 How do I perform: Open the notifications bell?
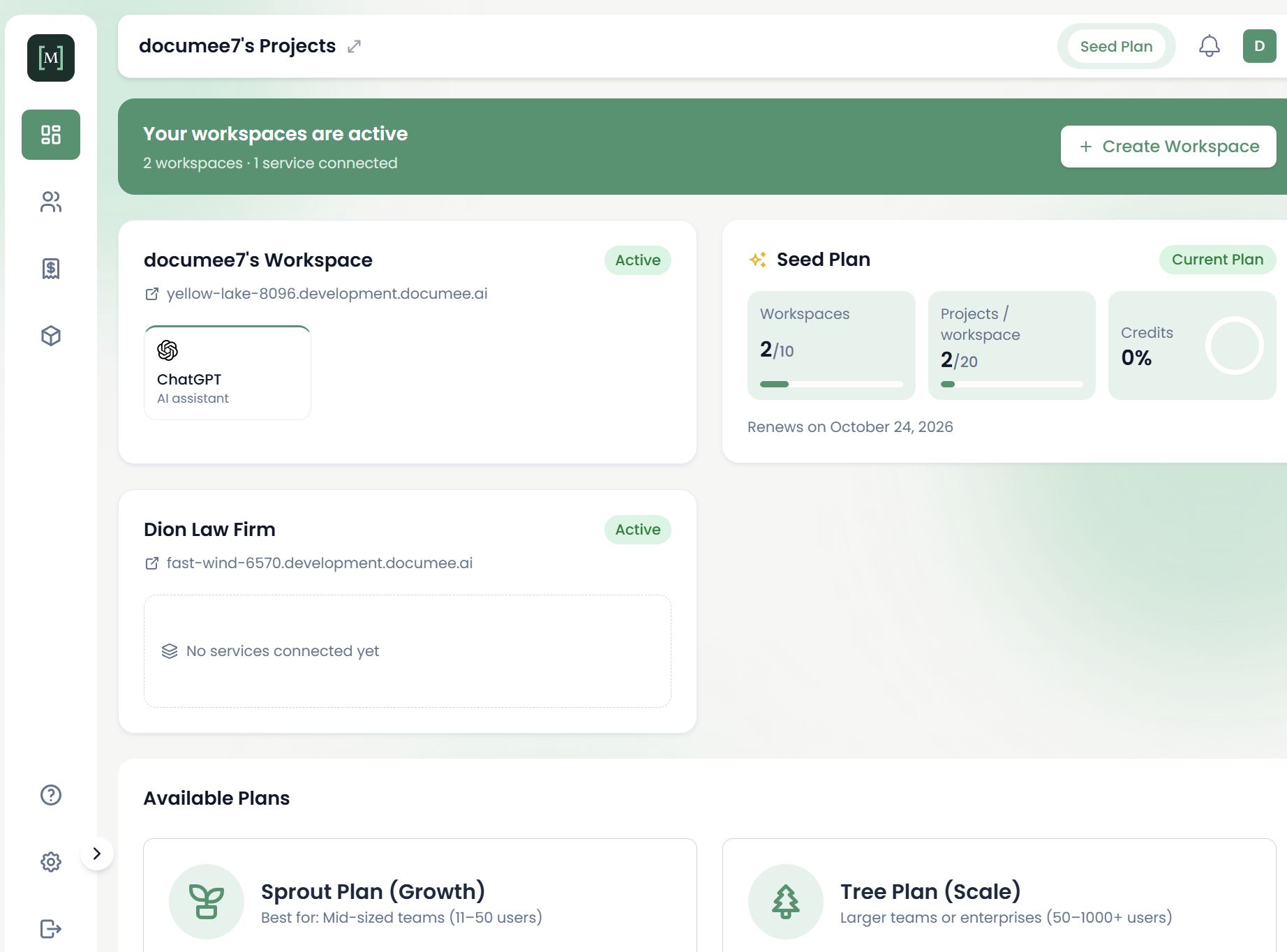coord(1210,46)
